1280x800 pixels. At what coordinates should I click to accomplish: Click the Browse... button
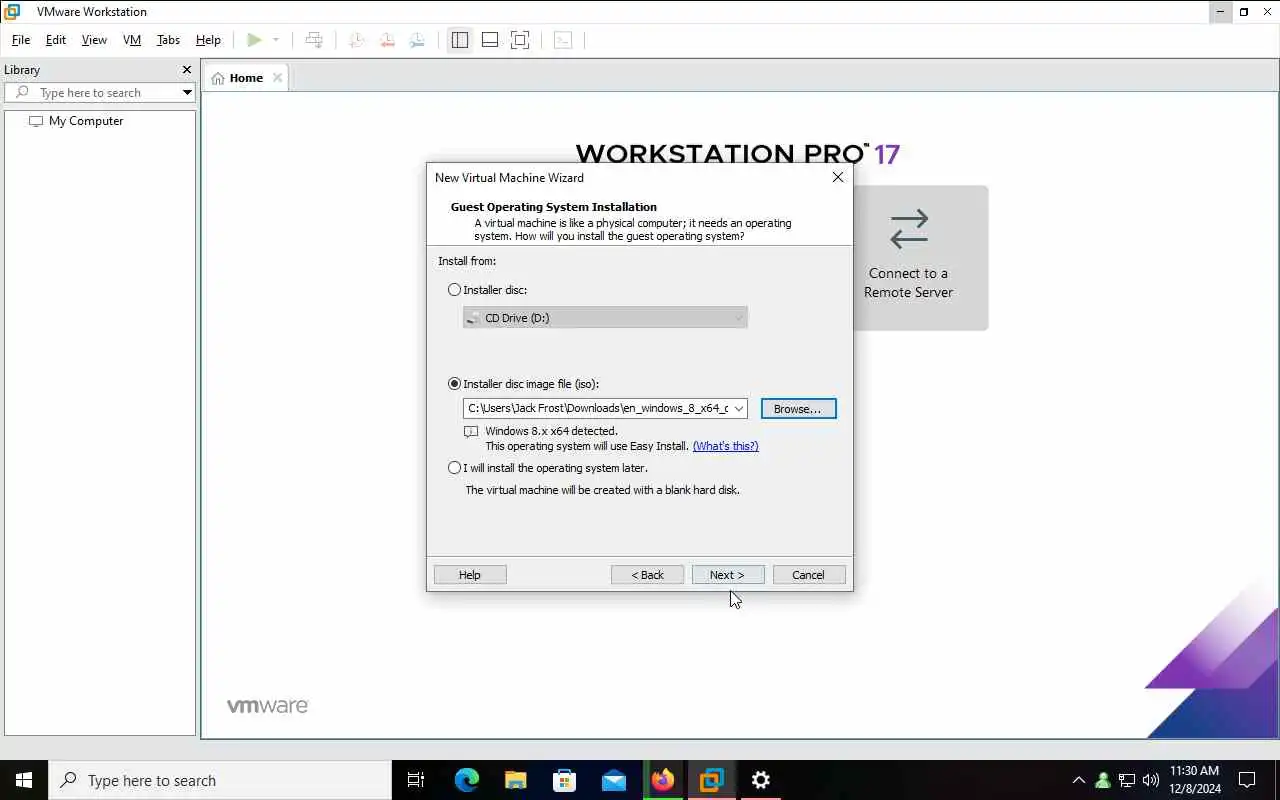[x=798, y=409]
